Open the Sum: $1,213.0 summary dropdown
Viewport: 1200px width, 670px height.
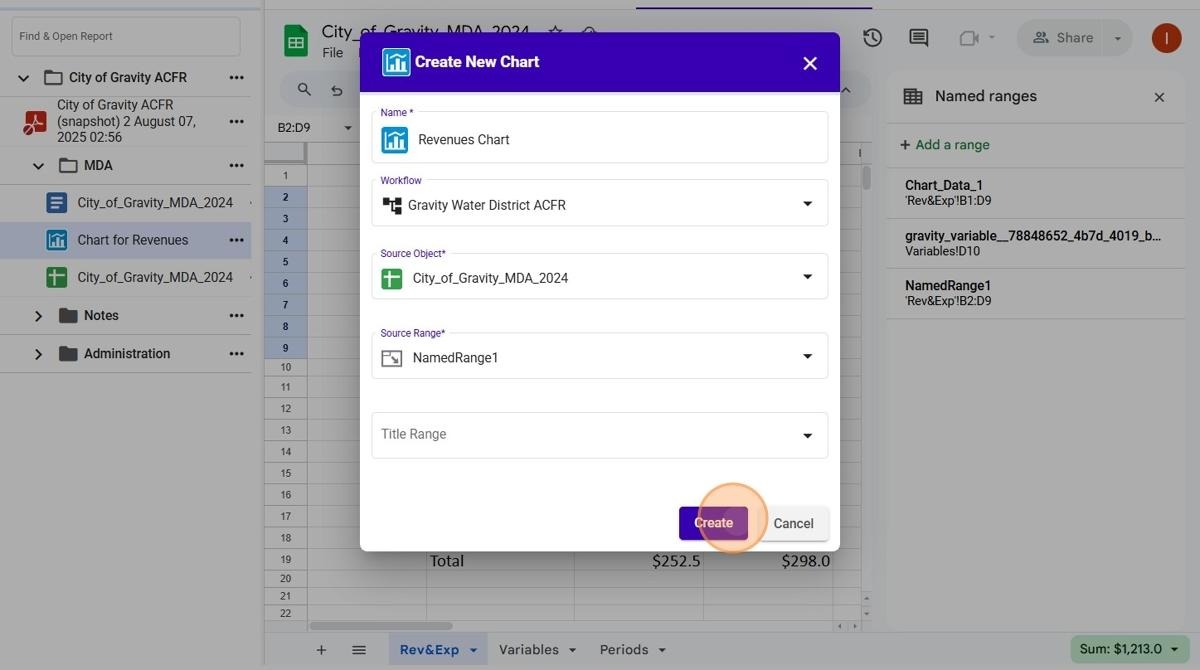[x=1128, y=650]
